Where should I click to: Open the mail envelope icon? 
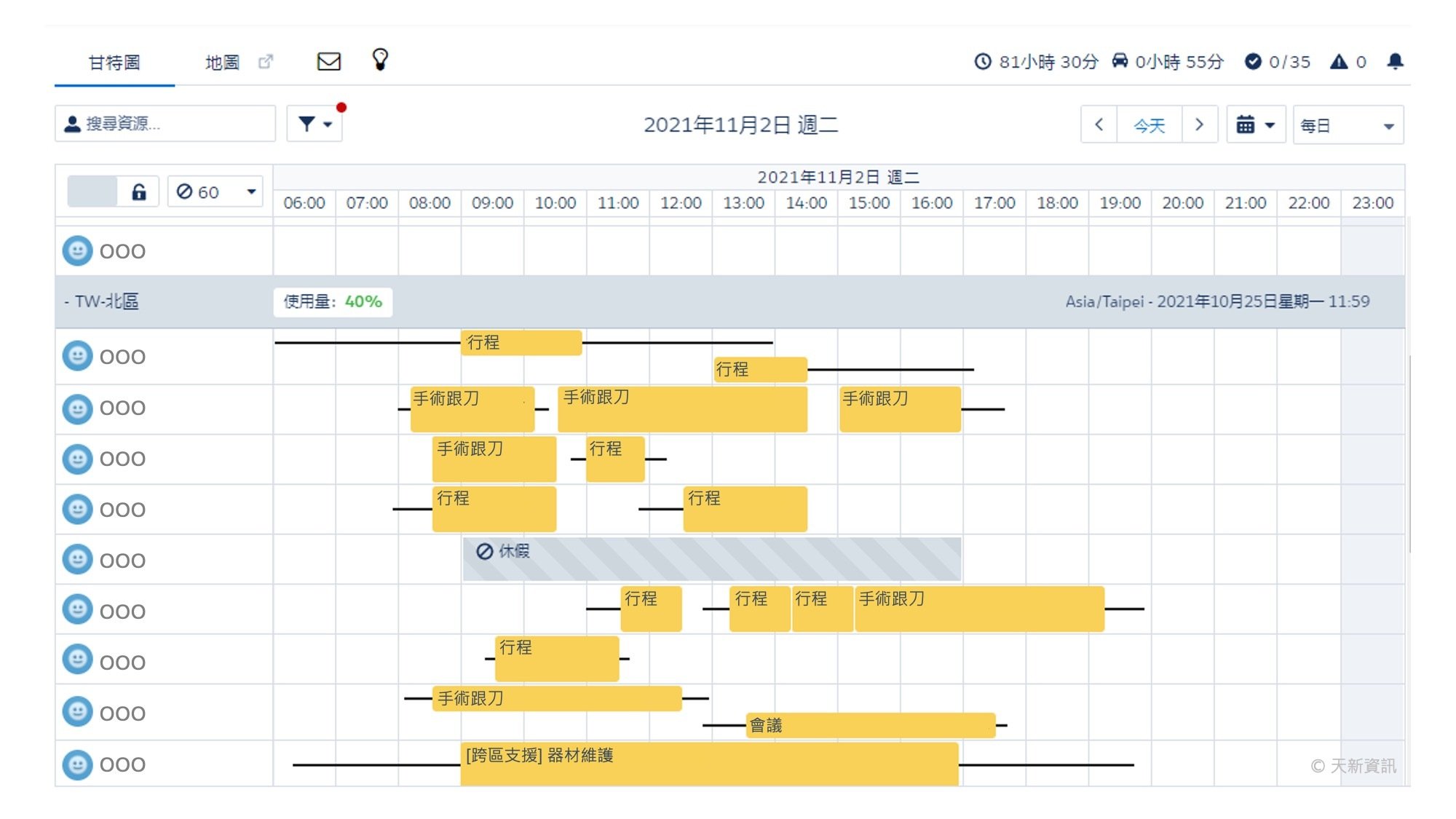coord(329,61)
